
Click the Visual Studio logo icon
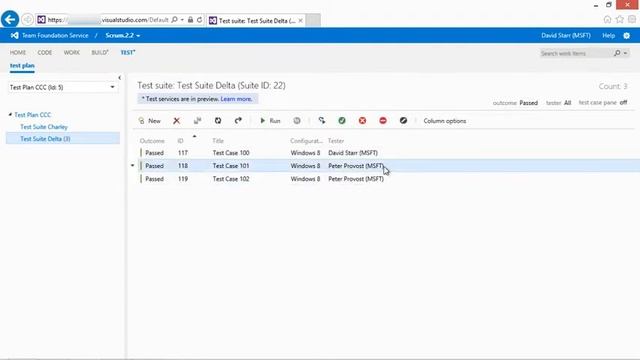point(14,36)
